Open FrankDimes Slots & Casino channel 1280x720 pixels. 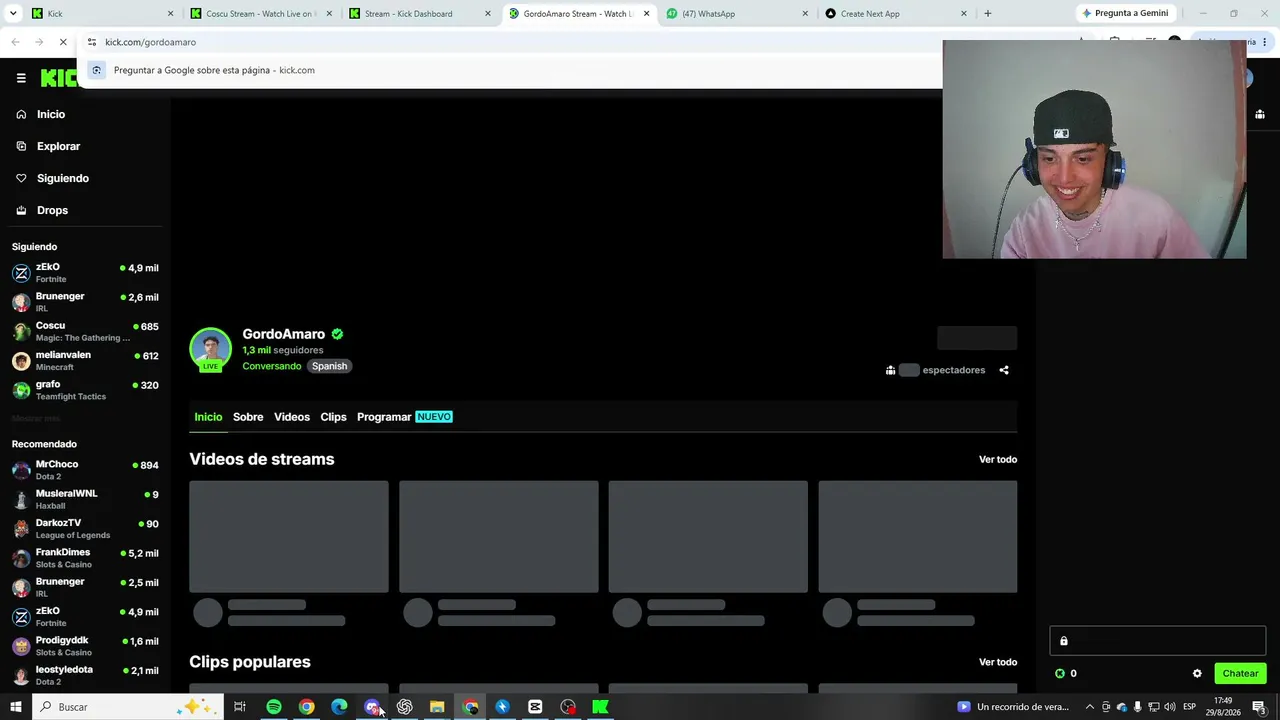point(85,558)
